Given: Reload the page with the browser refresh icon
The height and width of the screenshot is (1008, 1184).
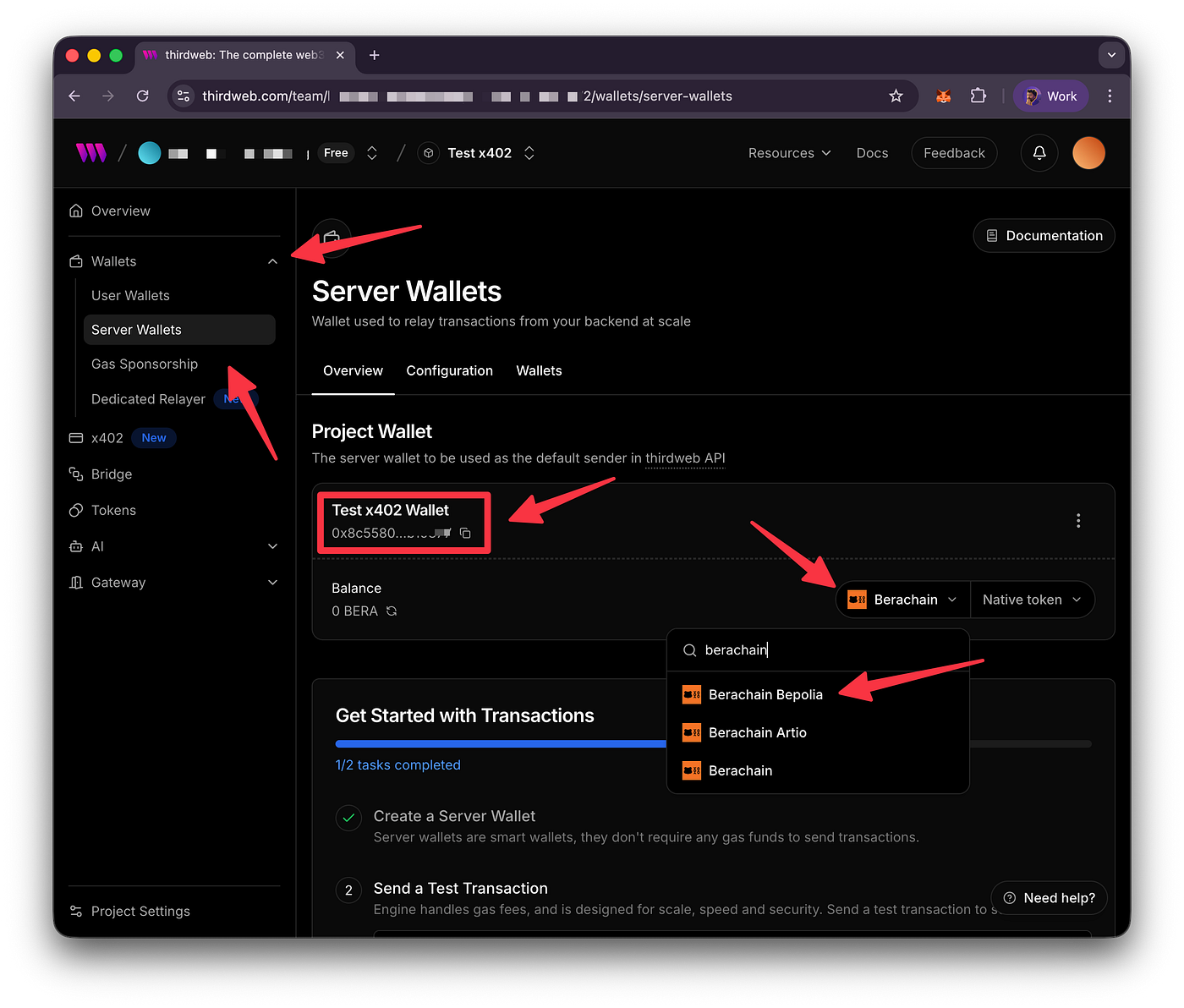Looking at the screenshot, I should point(143,96).
